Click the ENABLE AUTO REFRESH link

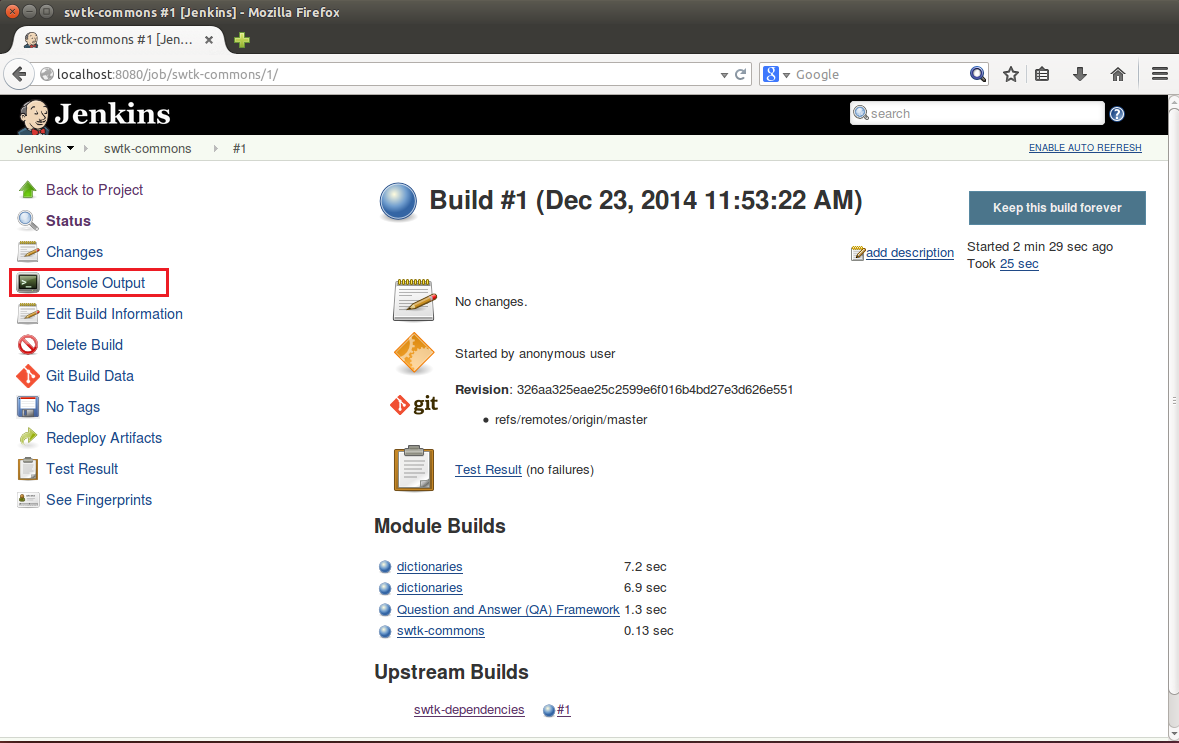pos(1085,147)
